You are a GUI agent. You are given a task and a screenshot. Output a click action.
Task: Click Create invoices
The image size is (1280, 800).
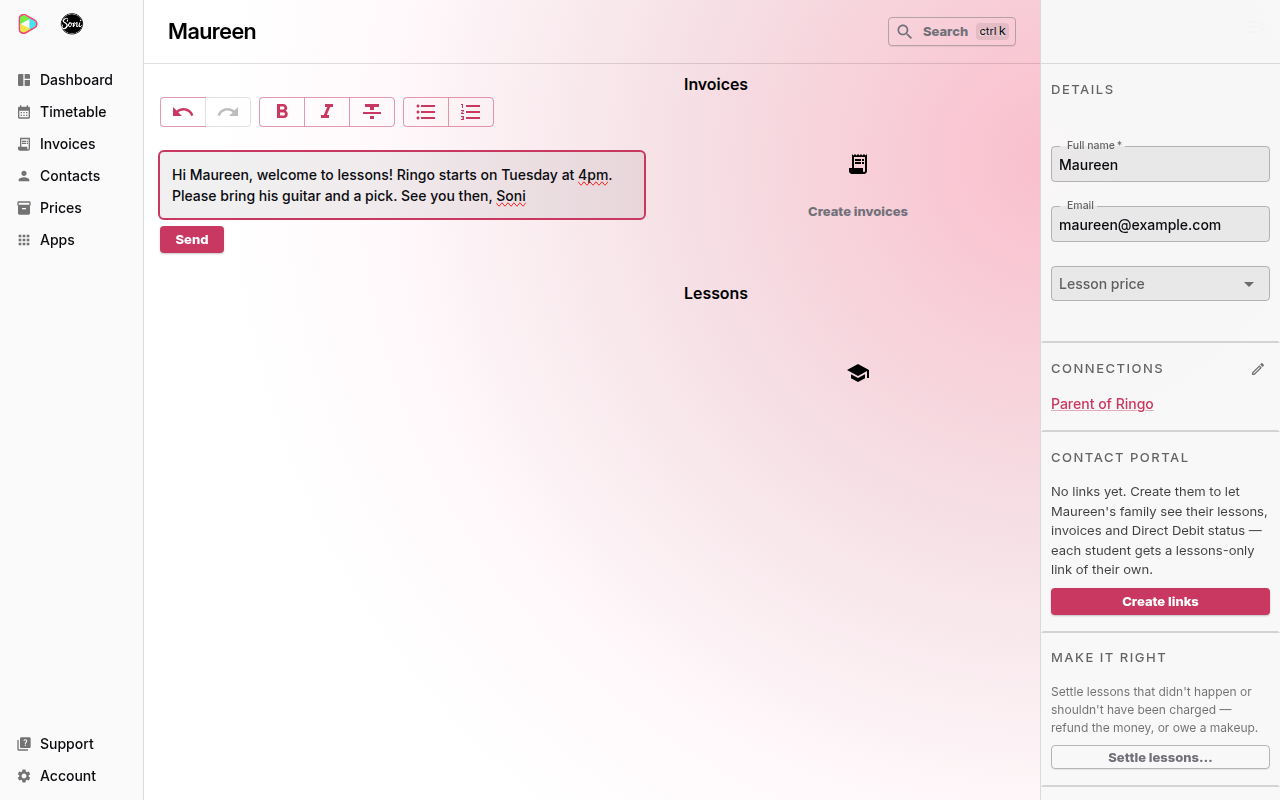tap(858, 212)
